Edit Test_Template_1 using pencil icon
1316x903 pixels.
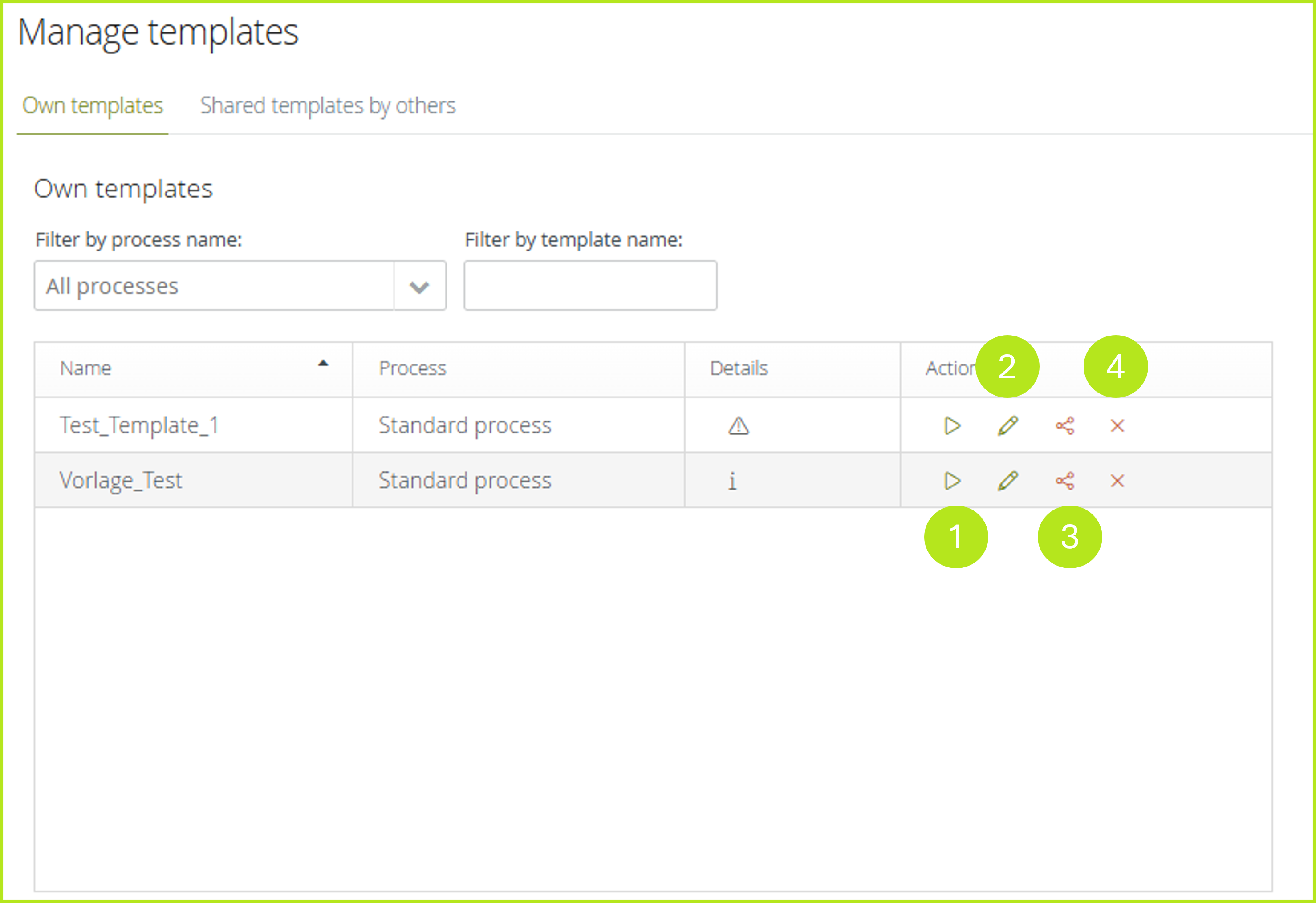coord(1007,426)
